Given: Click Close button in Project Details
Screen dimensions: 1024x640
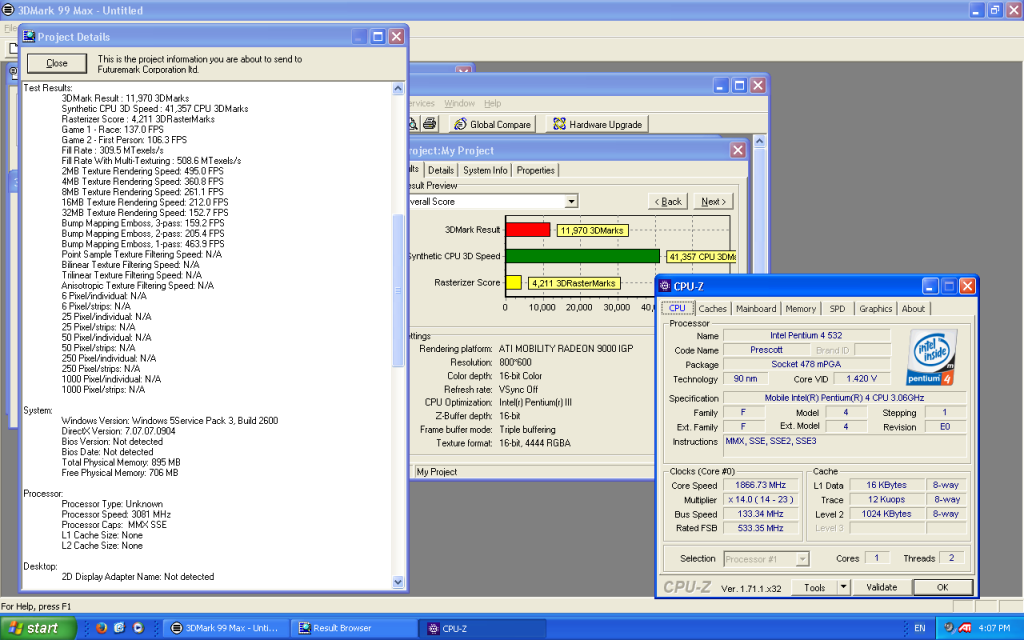Looking at the screenshot, I should (x=57, y=63).
